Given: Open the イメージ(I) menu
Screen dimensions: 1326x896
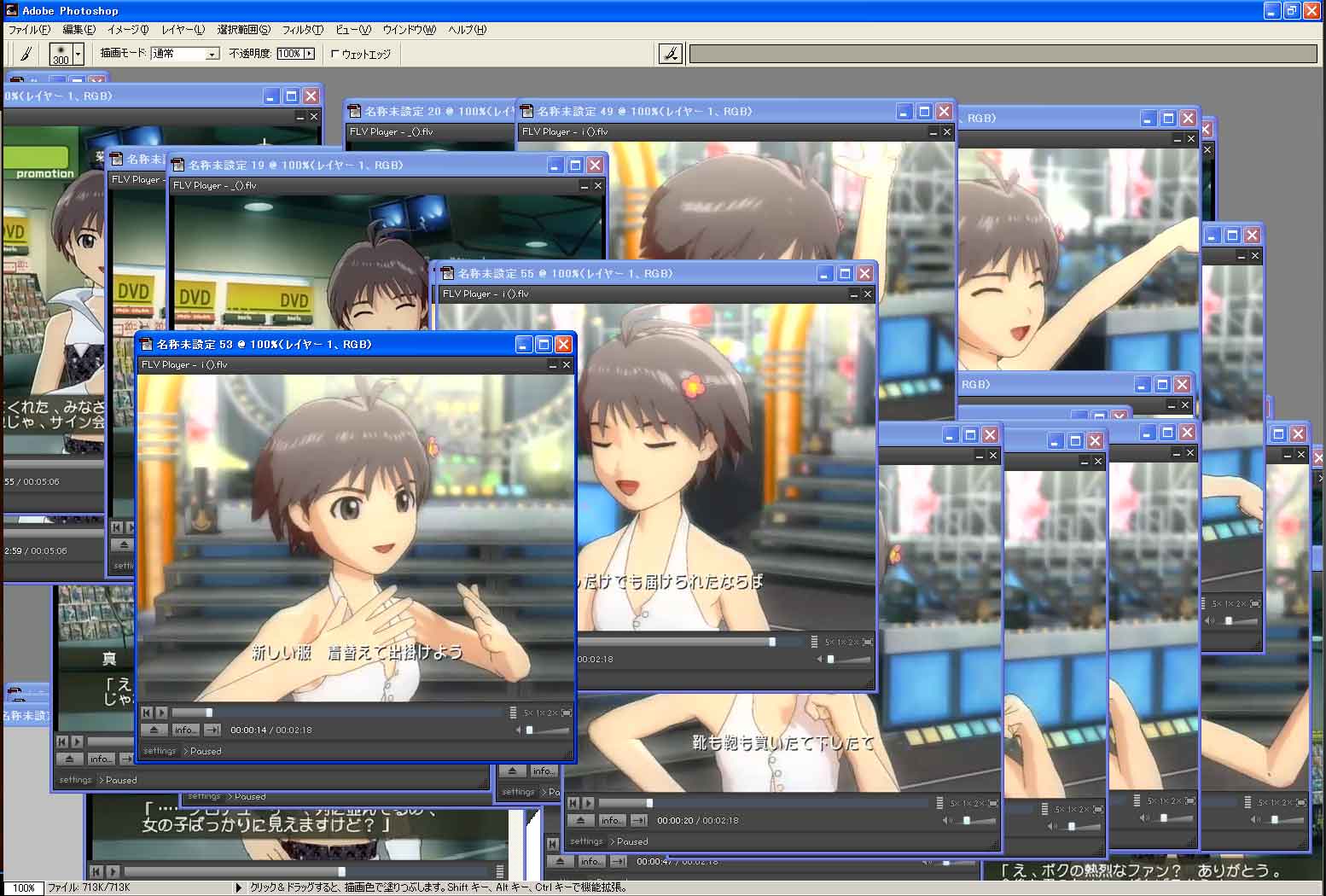Looking at the screenshot, I should pos(128,30).
